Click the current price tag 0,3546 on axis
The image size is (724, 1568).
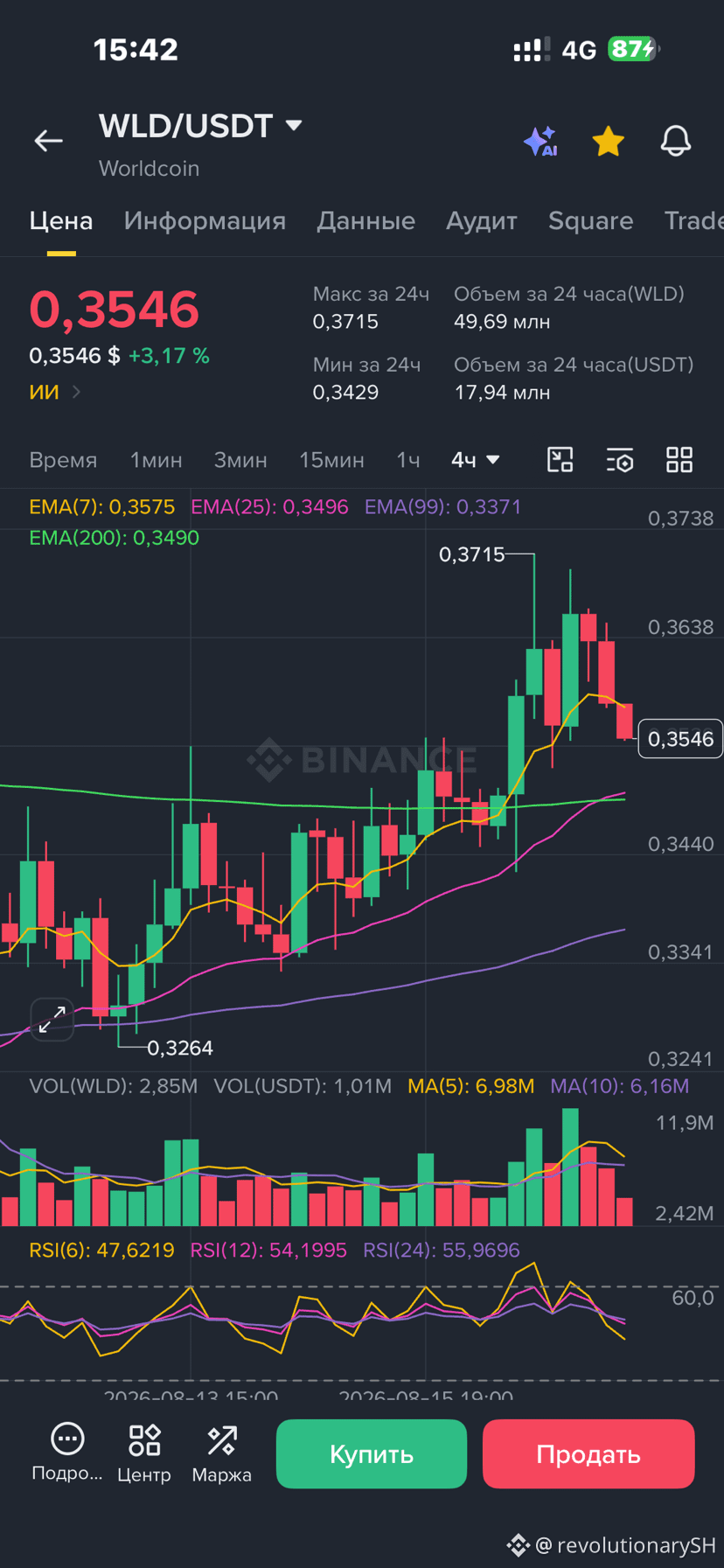click(x=680, y=739)
